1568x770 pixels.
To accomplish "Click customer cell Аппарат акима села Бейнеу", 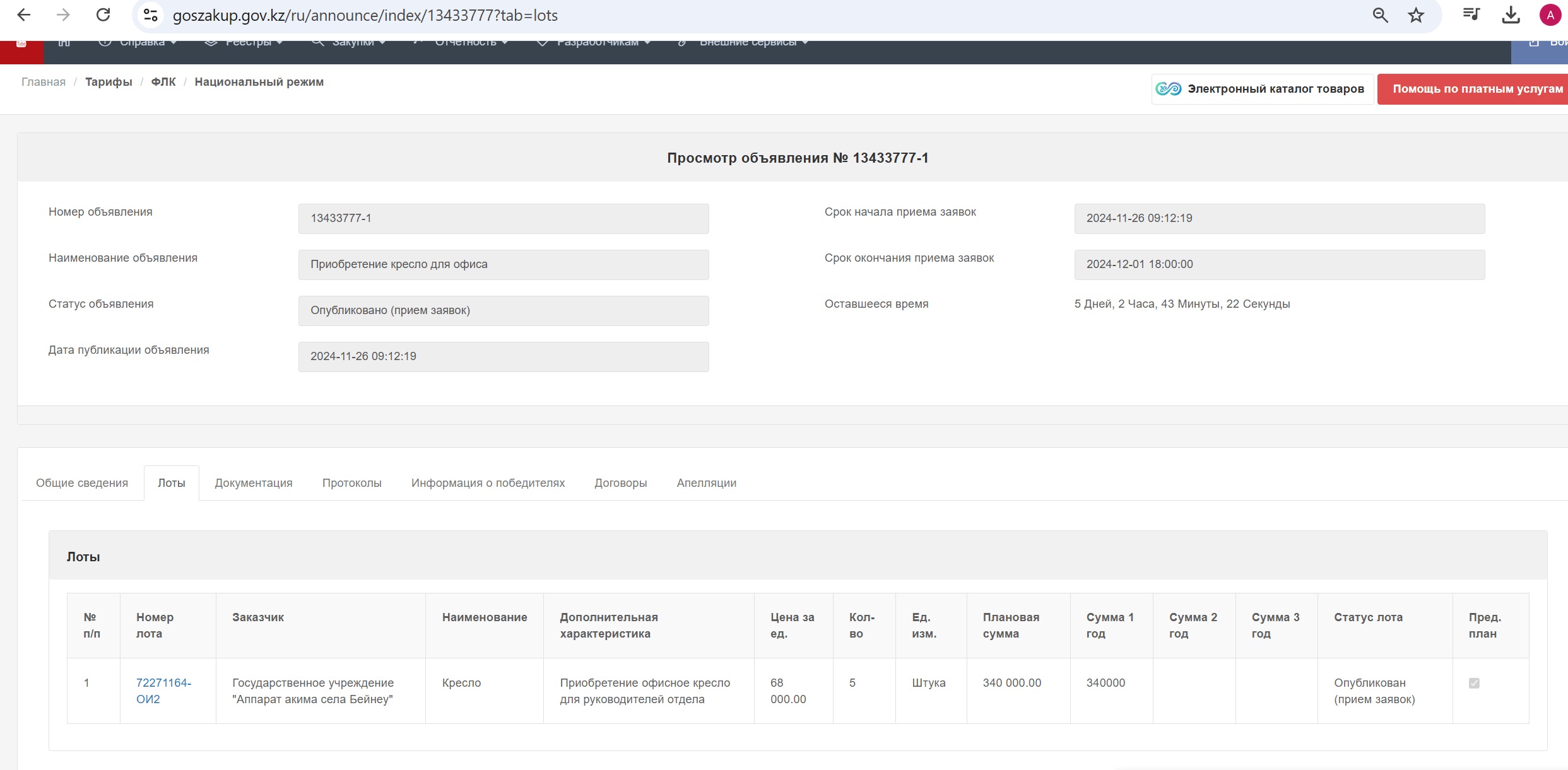I will tap(321, 691).
